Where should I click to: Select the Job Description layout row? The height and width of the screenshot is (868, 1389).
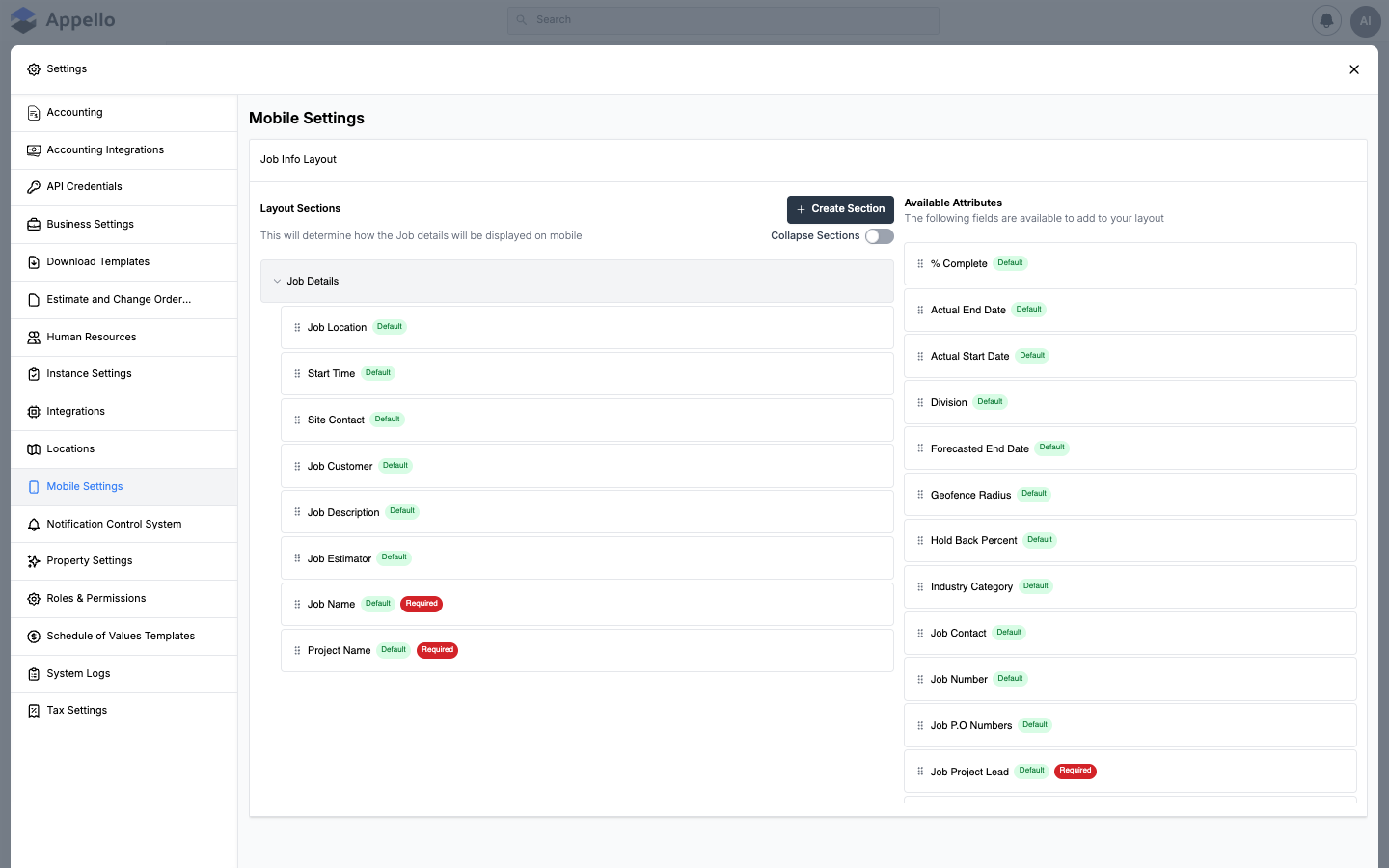click(587, 512)
